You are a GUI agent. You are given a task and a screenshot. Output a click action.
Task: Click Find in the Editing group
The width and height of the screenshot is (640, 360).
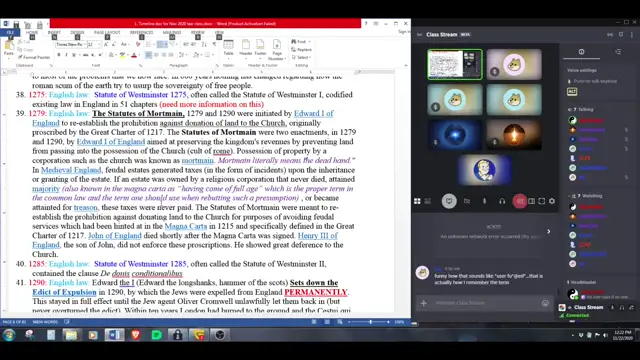(301, 42)
